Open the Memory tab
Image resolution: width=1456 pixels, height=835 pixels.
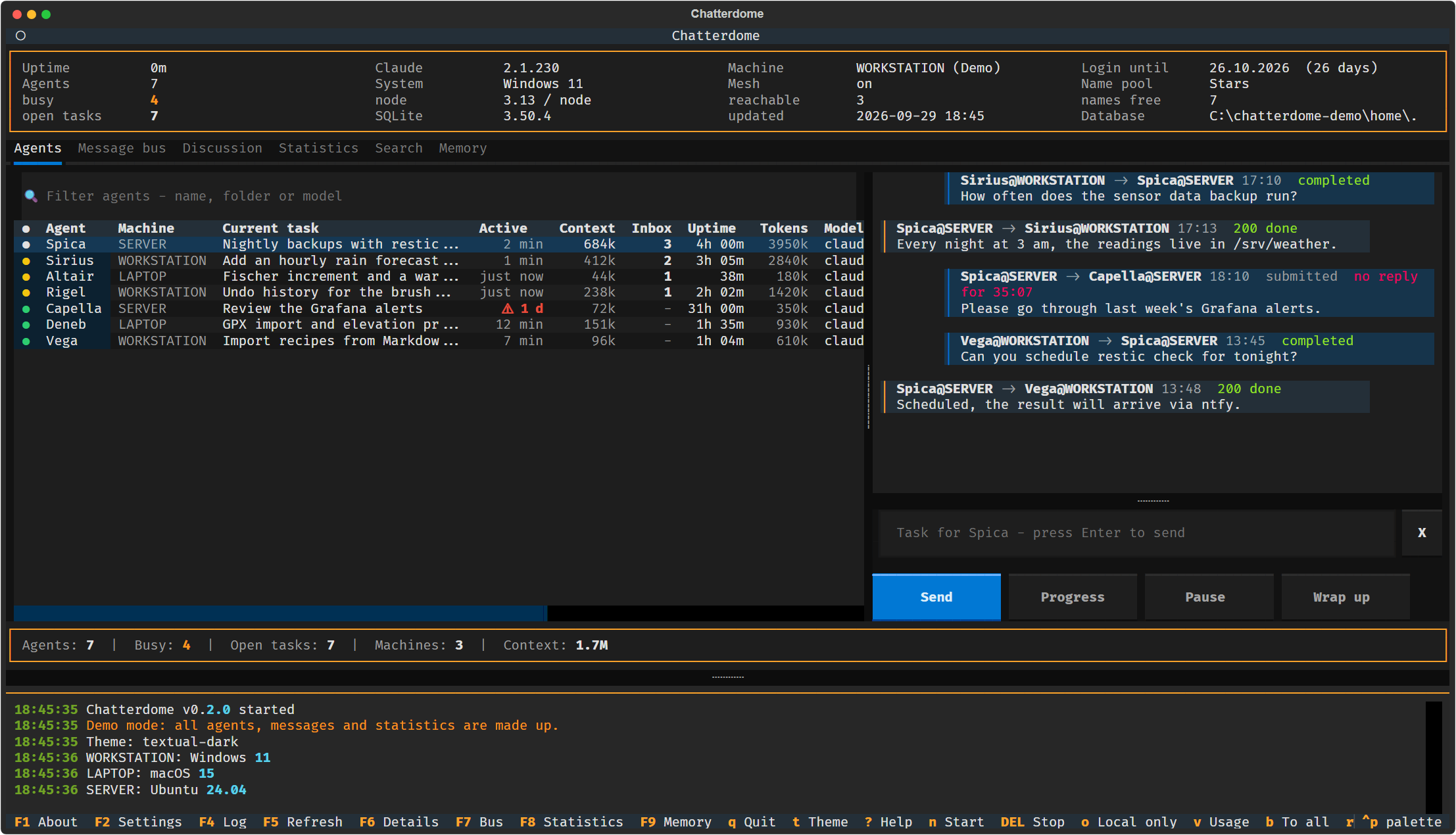(x=463, y=149)
